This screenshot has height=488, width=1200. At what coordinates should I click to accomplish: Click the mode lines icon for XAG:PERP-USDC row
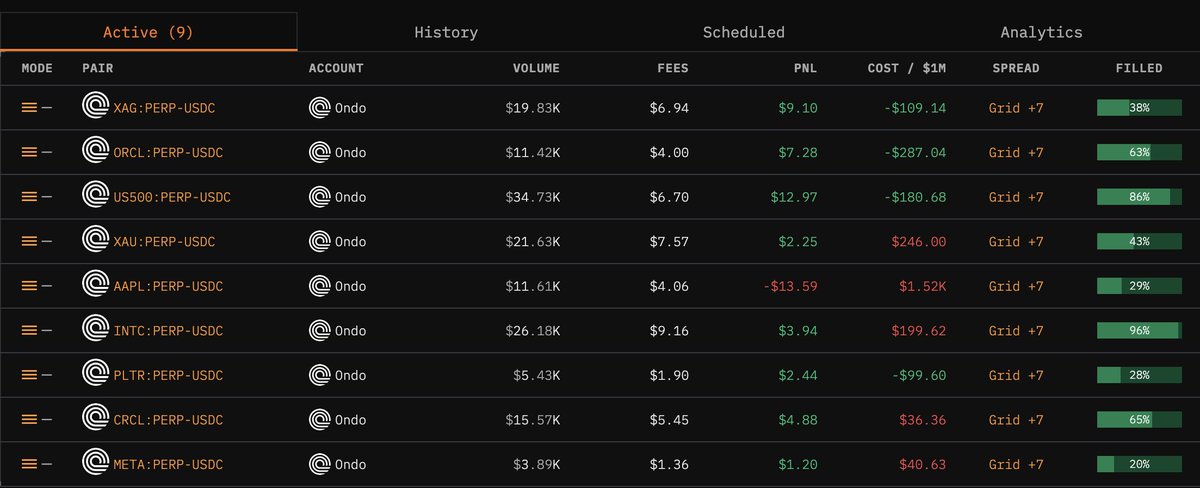pyautogui.click(x=29, y=108)
